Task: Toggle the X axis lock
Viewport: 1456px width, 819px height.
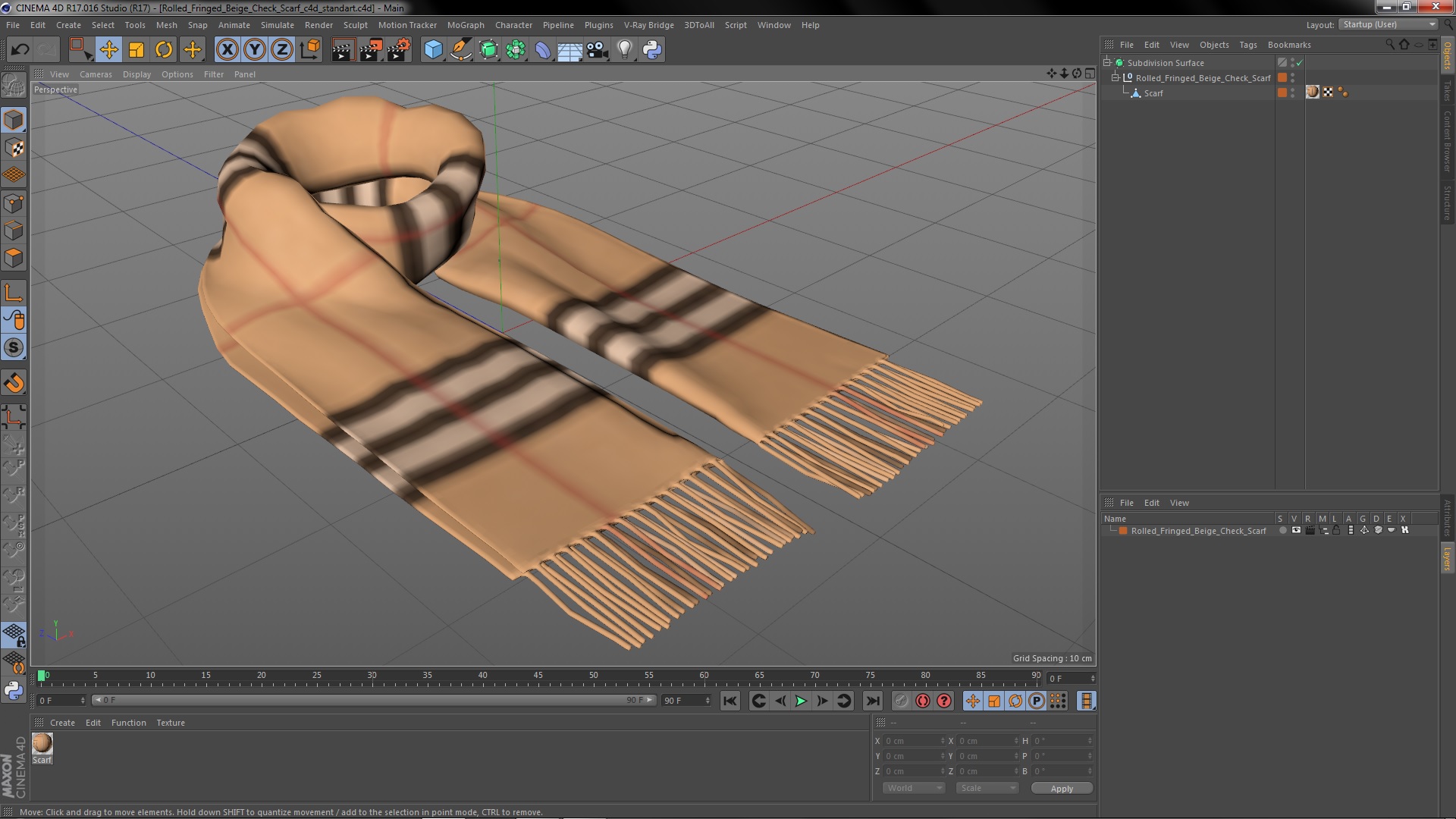Action: click(227, 50)
